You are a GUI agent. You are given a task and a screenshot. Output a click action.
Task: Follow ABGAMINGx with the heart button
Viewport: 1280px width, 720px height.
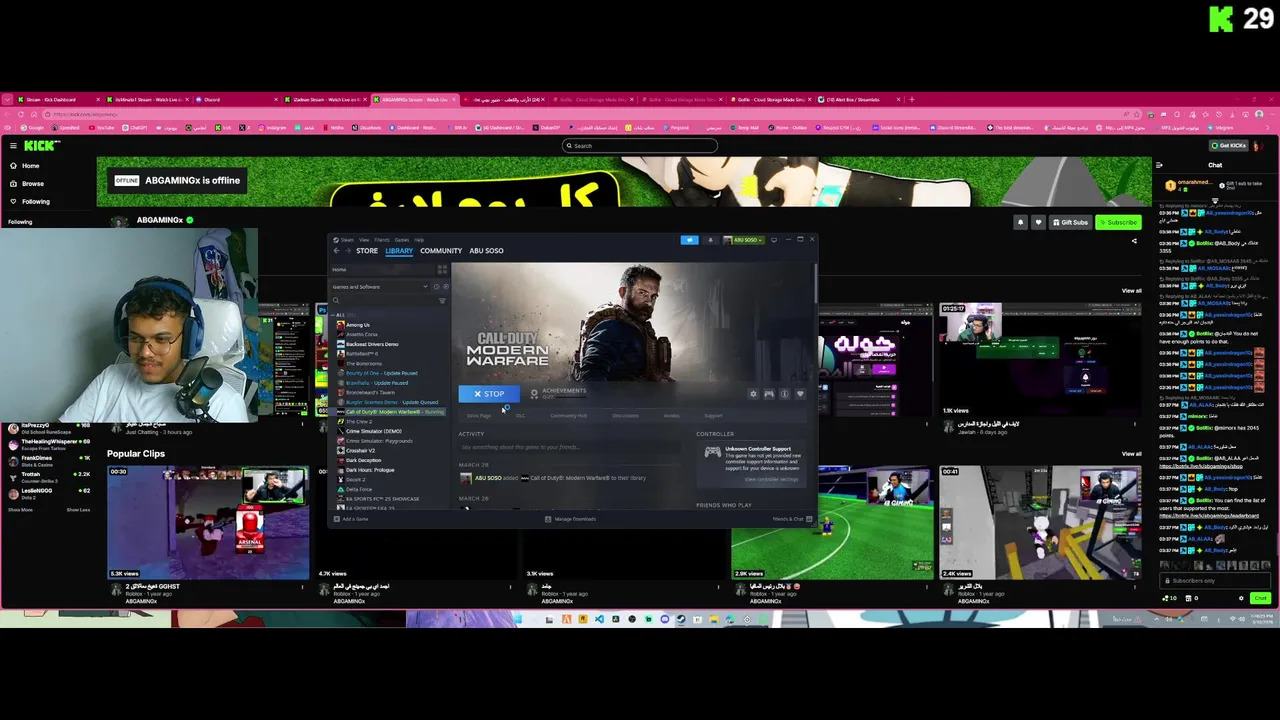coord(1038,222)
